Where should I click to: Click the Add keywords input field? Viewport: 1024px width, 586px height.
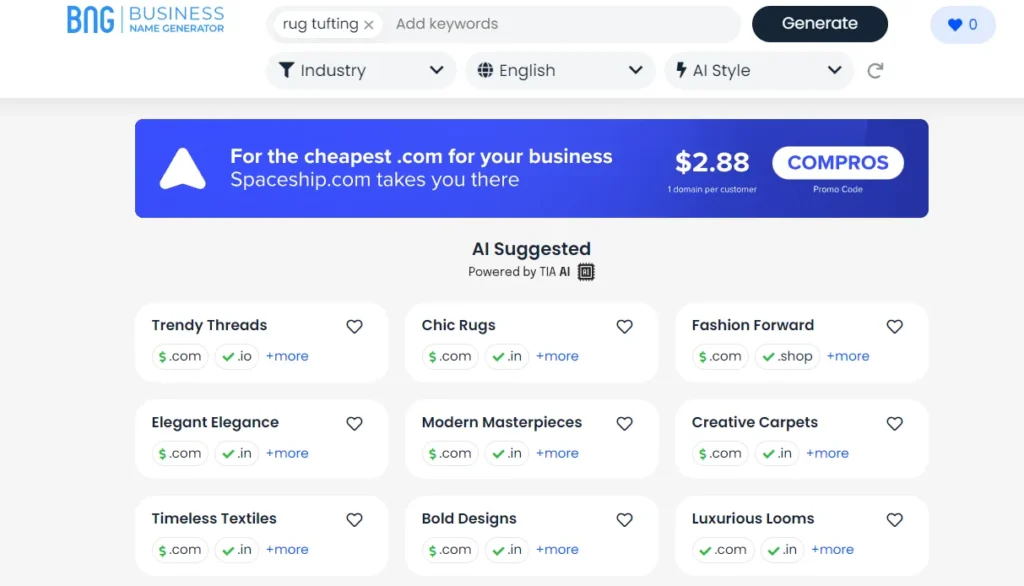[562, 24]
